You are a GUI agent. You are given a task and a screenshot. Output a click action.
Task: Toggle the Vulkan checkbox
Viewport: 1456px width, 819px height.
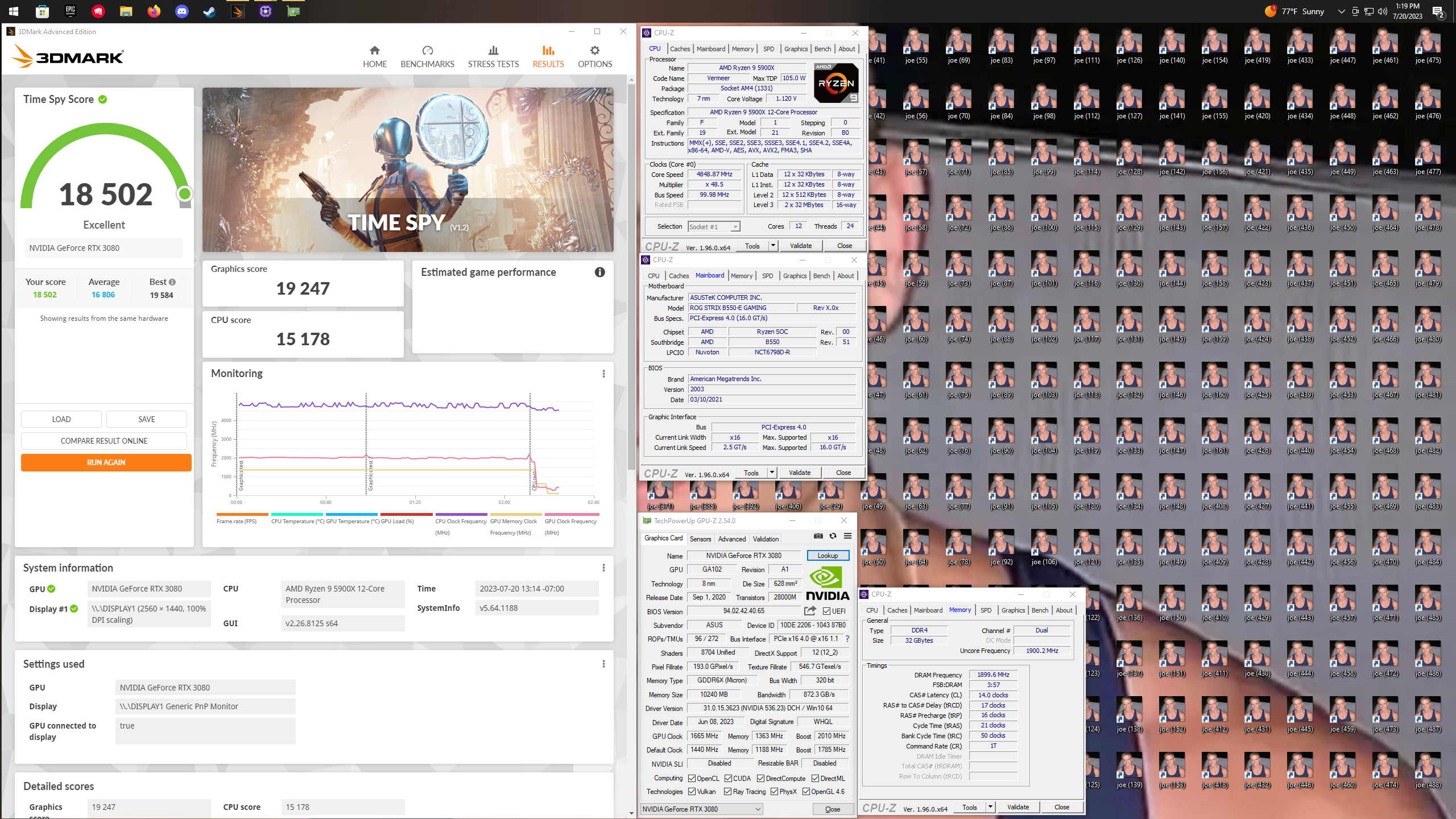(x=692, y=792)
